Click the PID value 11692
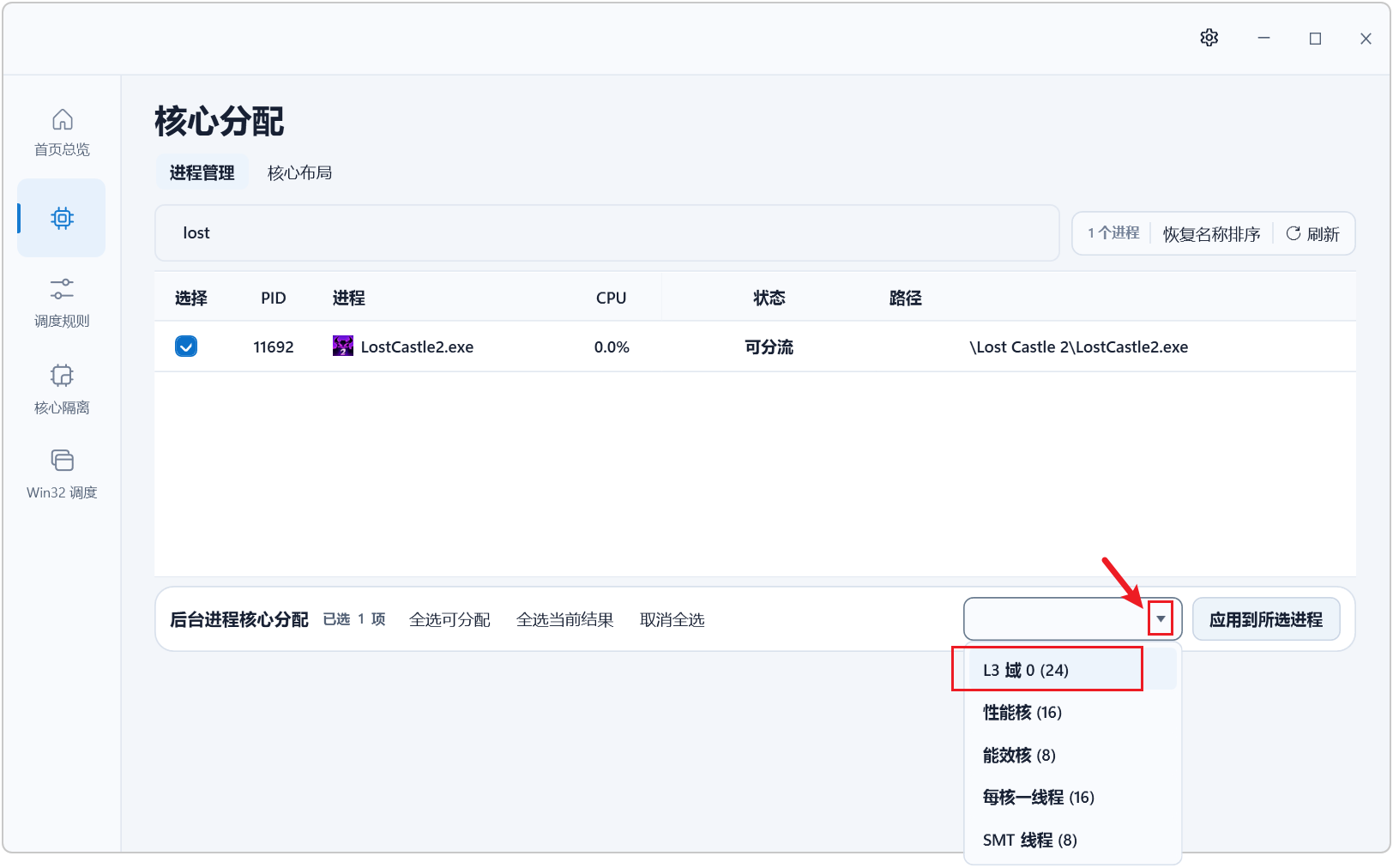This screenshot has height=868, width=1393. pyautogui.click(x=274, y=347)
